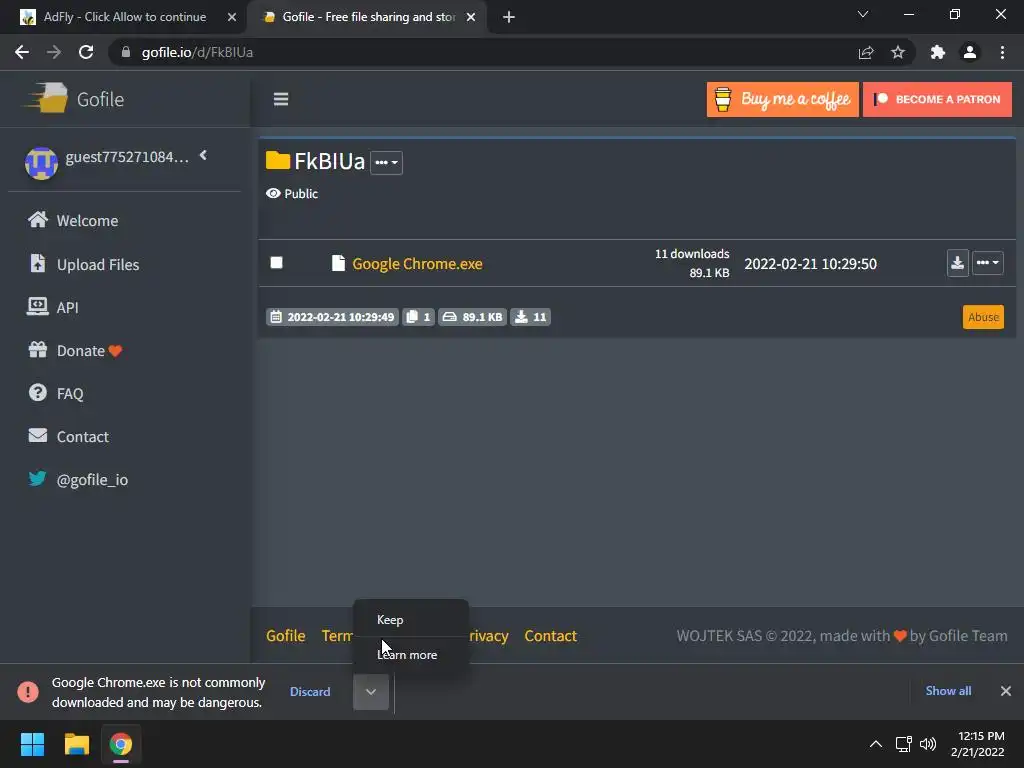
Task: Toggle the hamburger sidebar menu
Action: click(x=281, y=99)
